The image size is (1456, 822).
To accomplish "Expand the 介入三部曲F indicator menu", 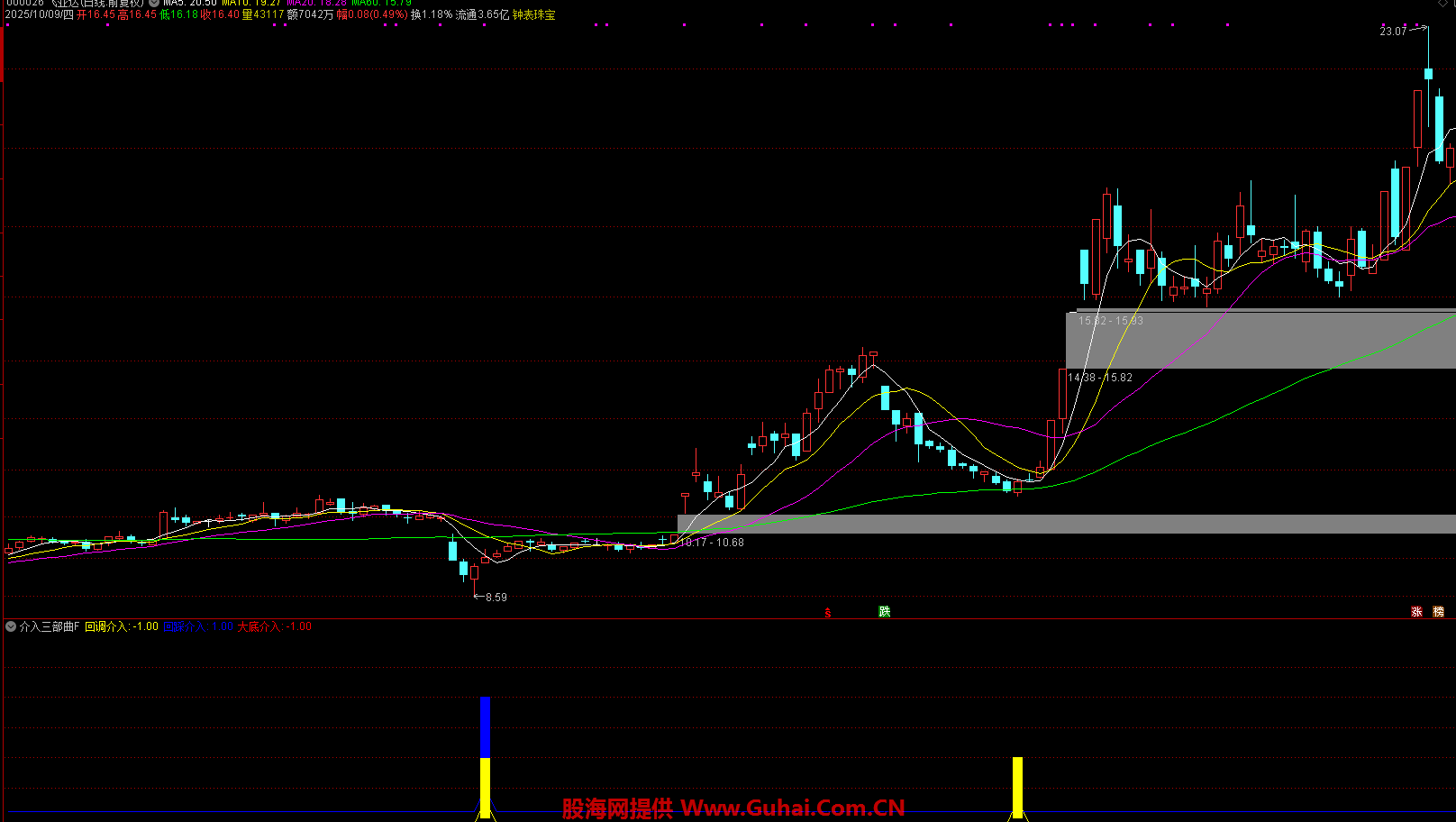I will [11, 626].
